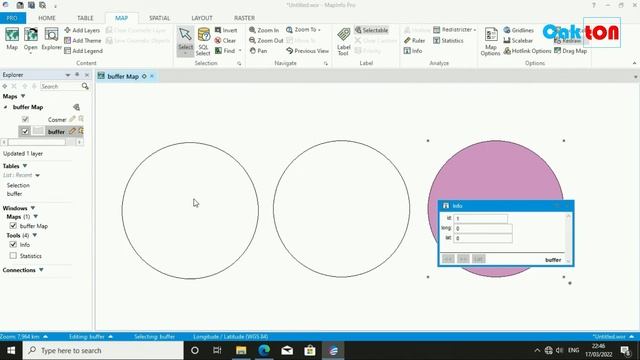Collapse the Tools (4) subsection
The width and height of the screenshot is (640, 360).
pyautogui.click(x=34, y=236)
